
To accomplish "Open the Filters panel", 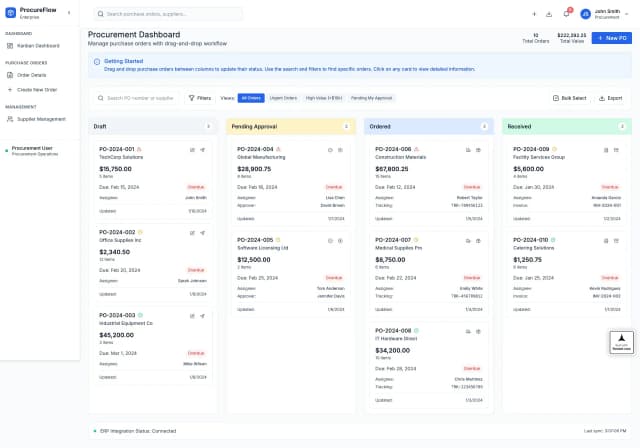I will 200,98.
